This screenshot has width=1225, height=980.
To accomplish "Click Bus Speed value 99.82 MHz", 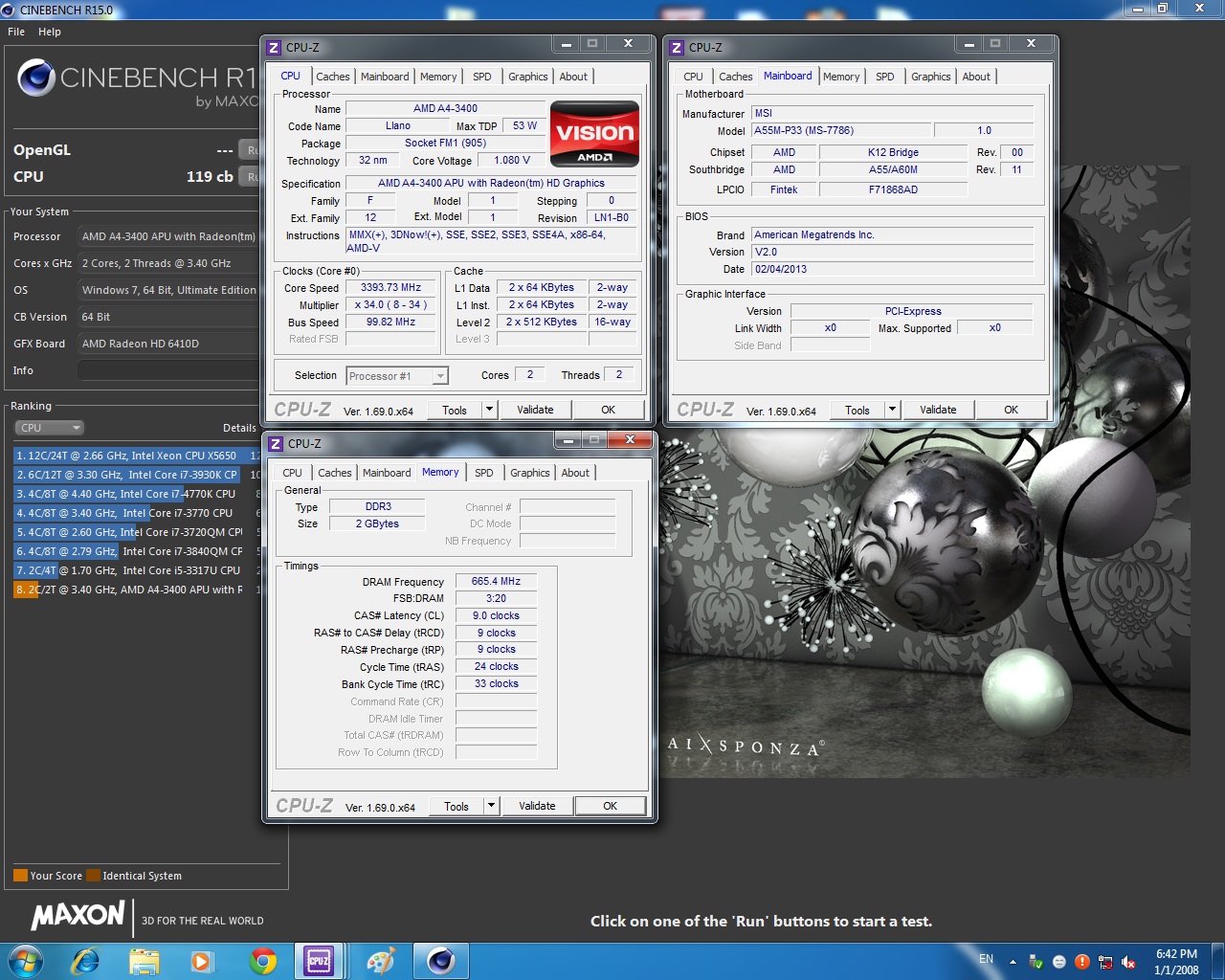I will [390, 322].
